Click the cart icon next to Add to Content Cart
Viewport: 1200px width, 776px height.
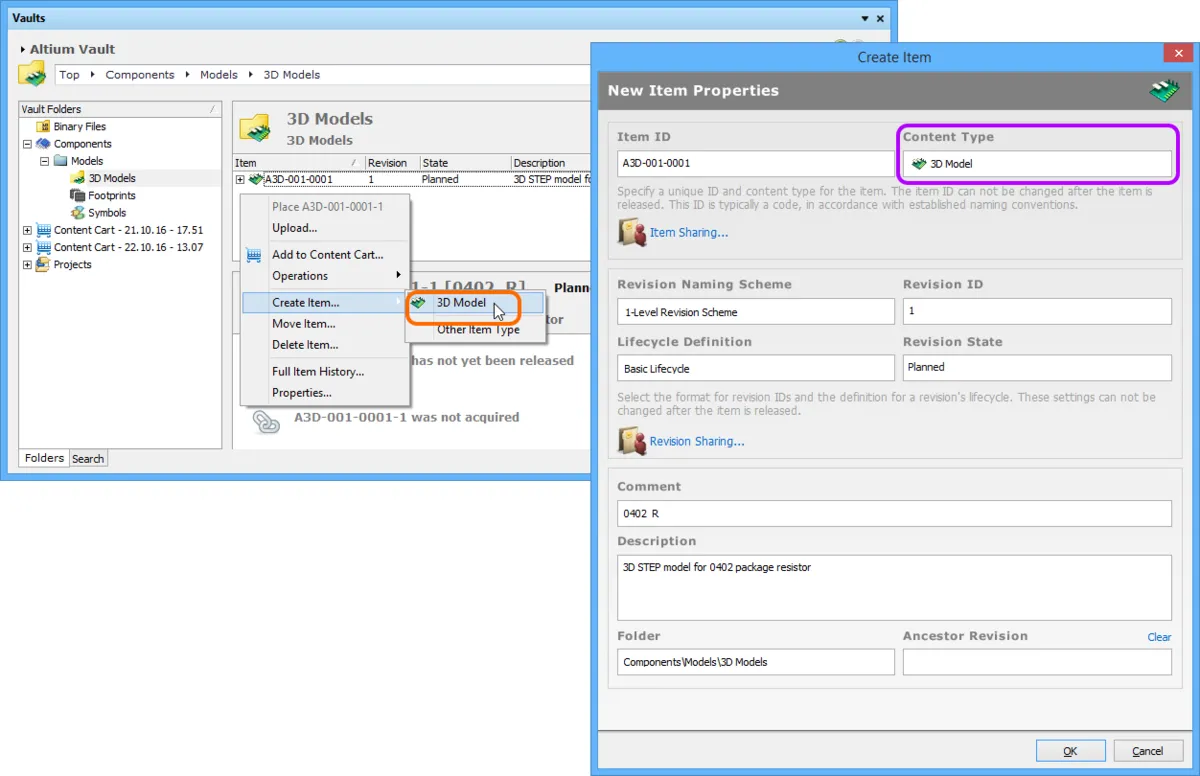(x=254, y=255)
